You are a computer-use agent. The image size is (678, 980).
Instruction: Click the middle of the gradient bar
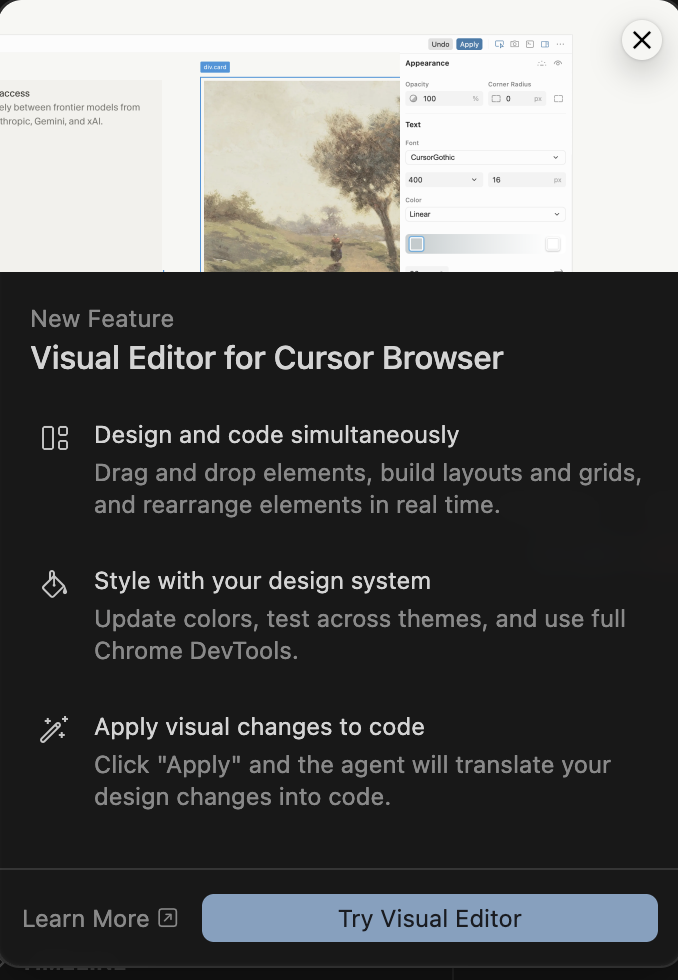[x=485, y=244]
